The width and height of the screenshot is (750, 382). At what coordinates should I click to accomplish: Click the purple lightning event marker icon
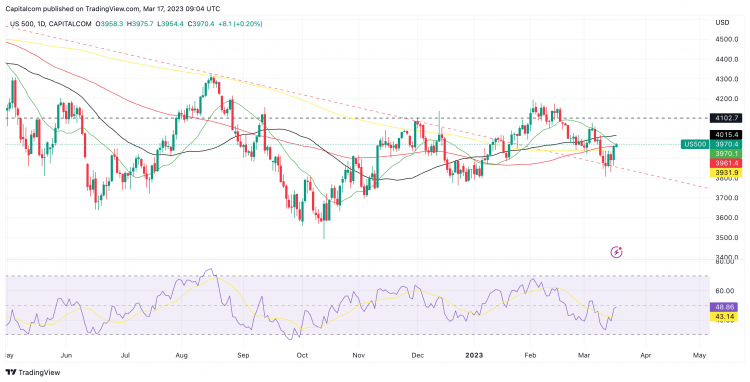[617, 252]
